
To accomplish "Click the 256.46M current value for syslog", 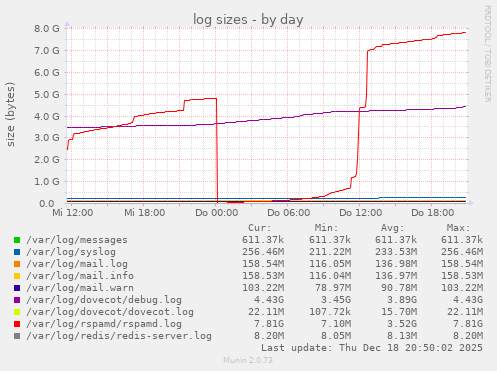I will [x=263, y=252].
